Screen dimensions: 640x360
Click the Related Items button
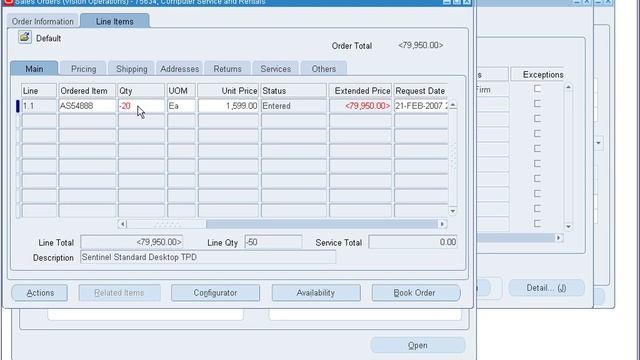pos(119,293)
